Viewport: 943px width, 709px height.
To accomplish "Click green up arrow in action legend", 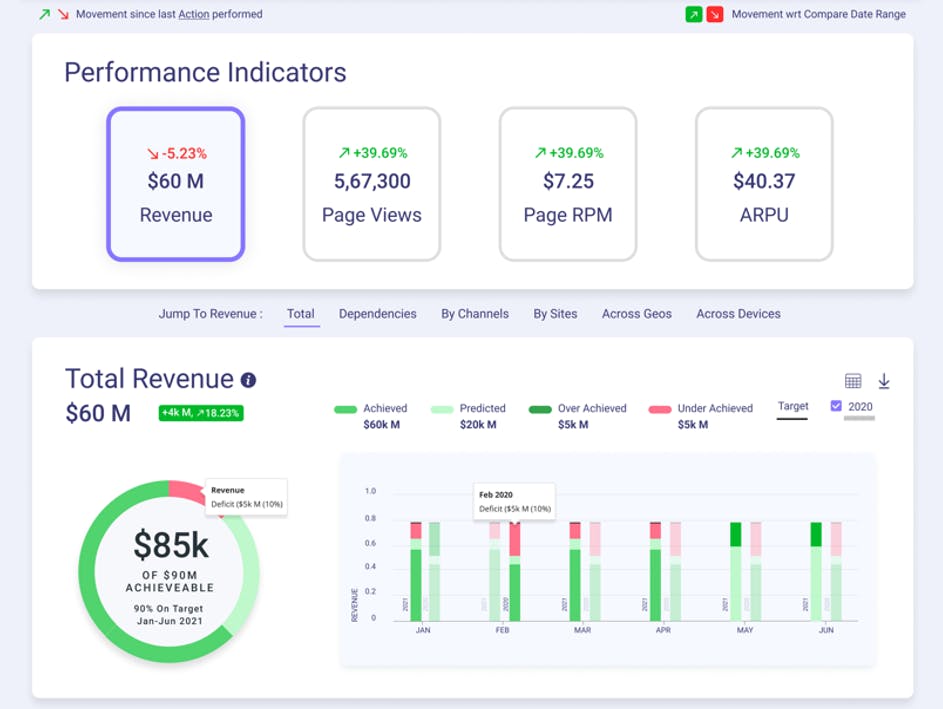I will (x=45, y=14).
